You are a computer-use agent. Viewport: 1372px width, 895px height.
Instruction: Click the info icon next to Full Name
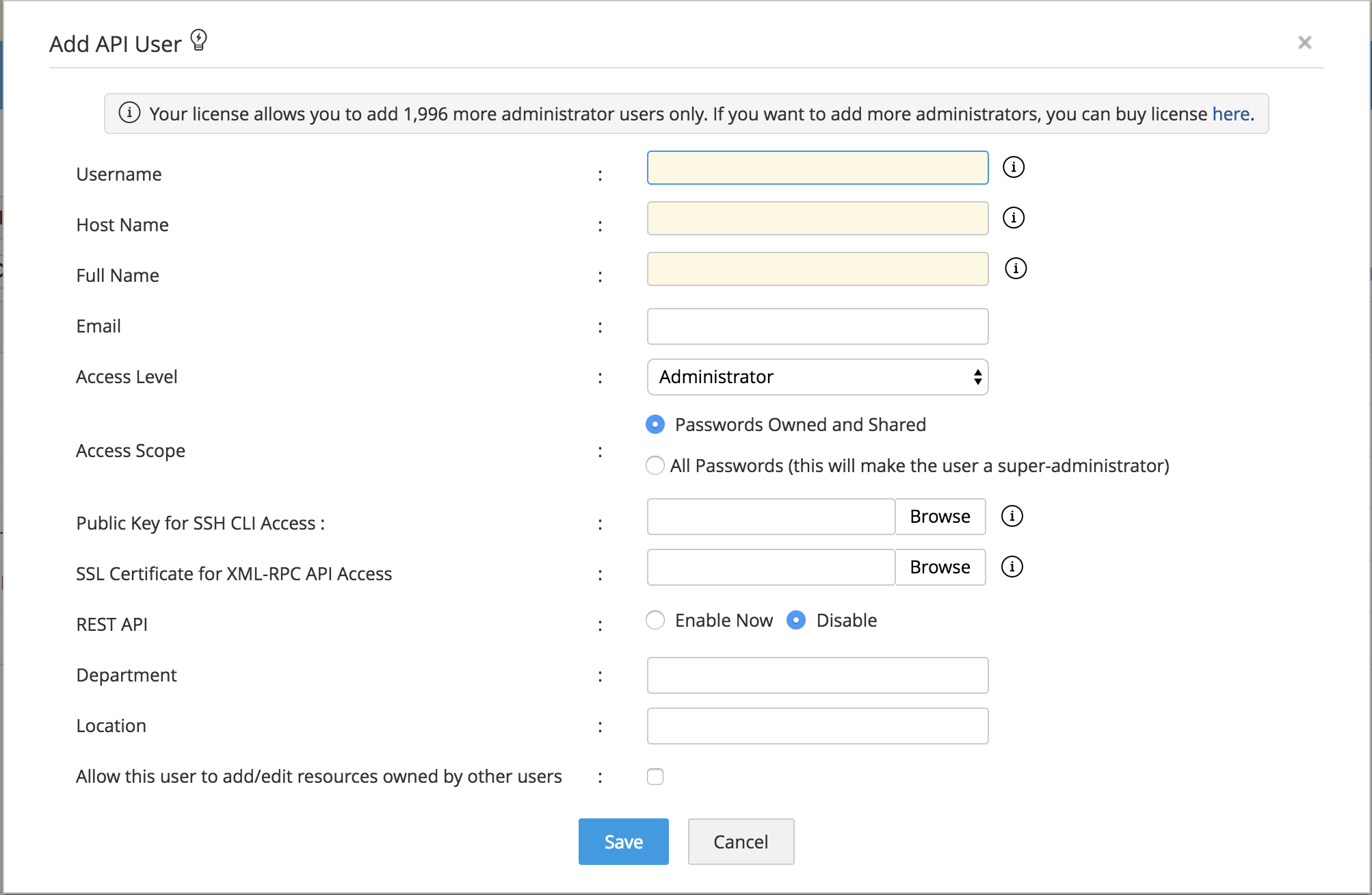coord(1015,268)
